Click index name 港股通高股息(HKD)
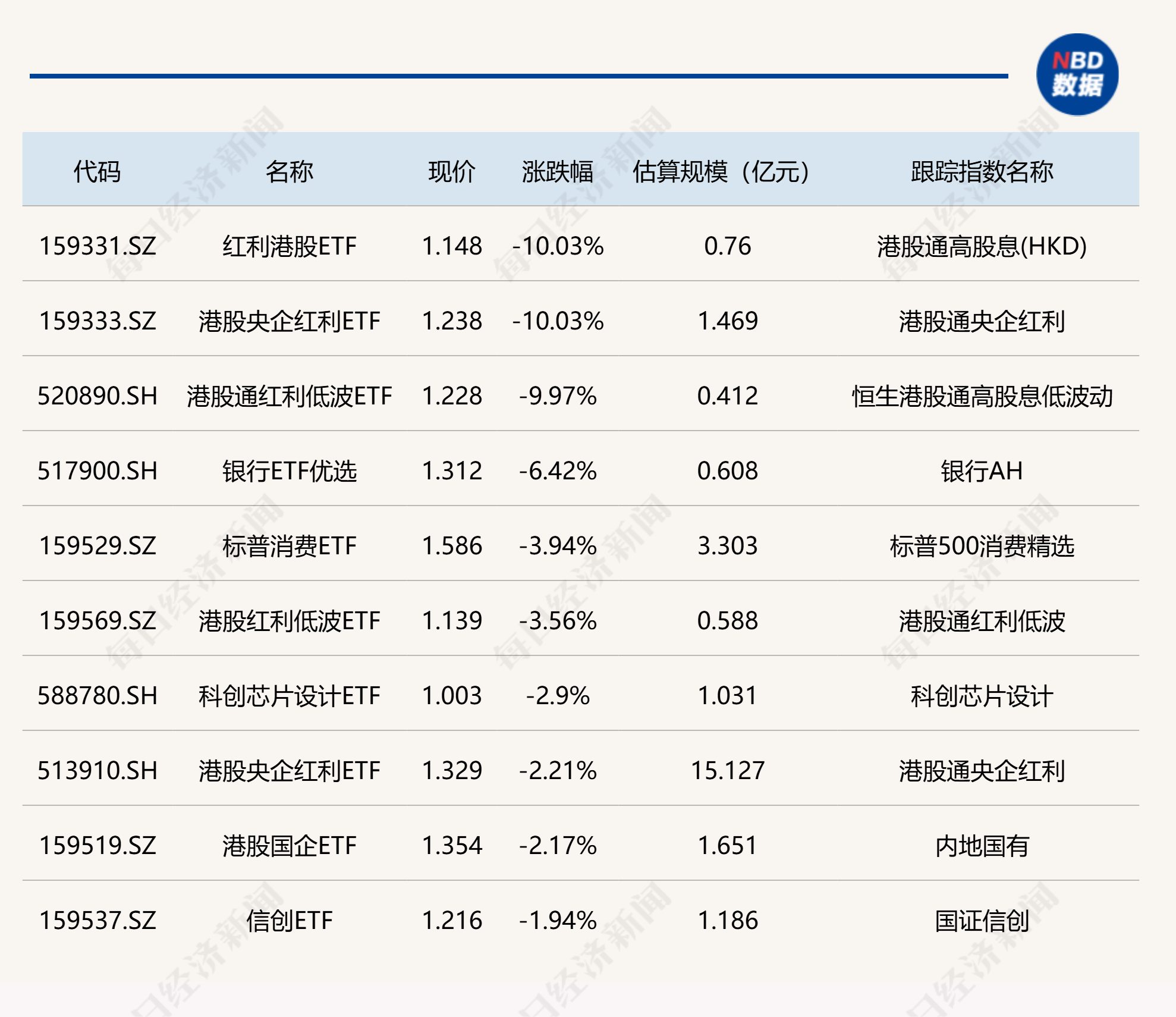This screenshot has height=1017, width=1176. (x=982, y=246)
